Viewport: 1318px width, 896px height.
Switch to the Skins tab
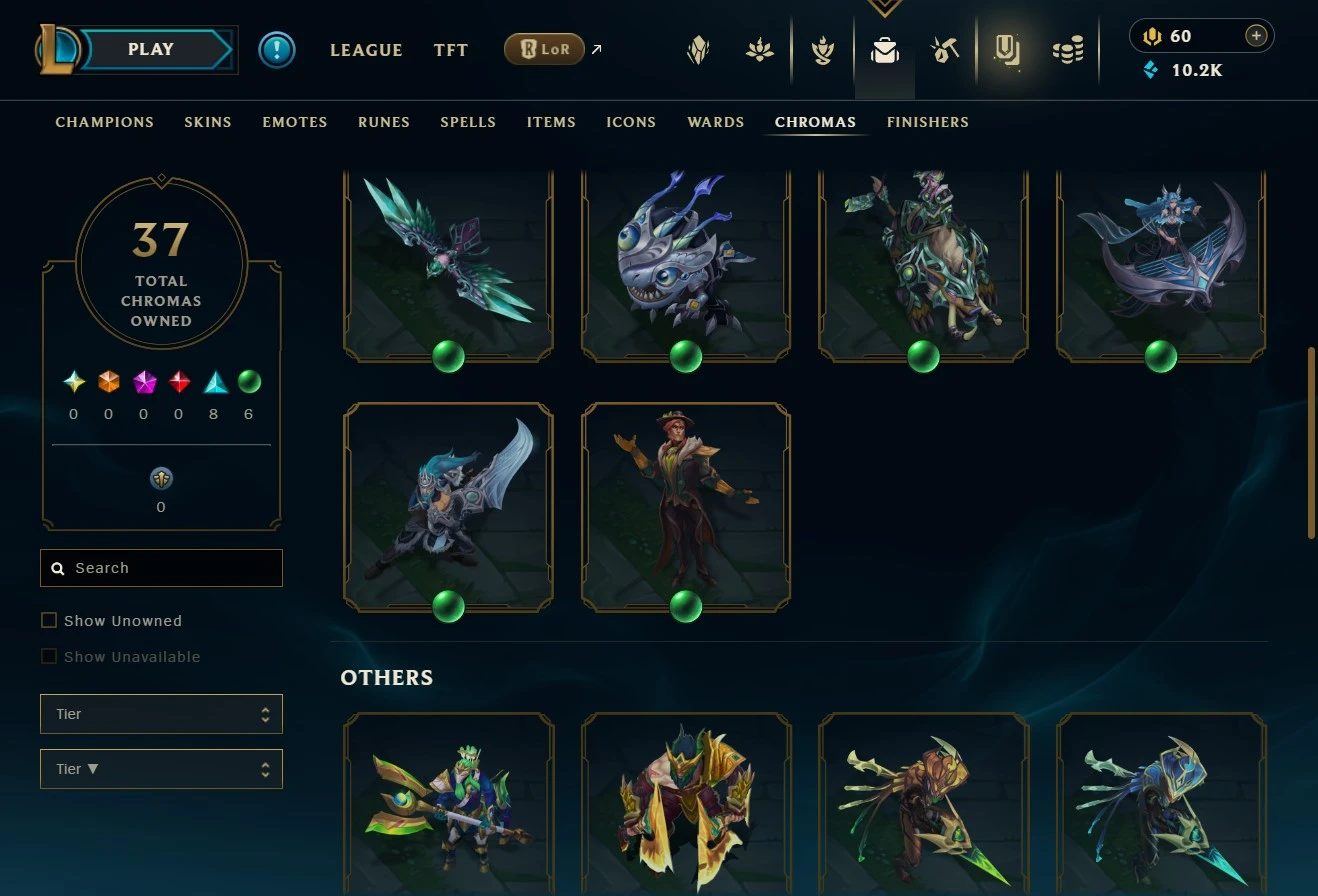coord(208,122)
